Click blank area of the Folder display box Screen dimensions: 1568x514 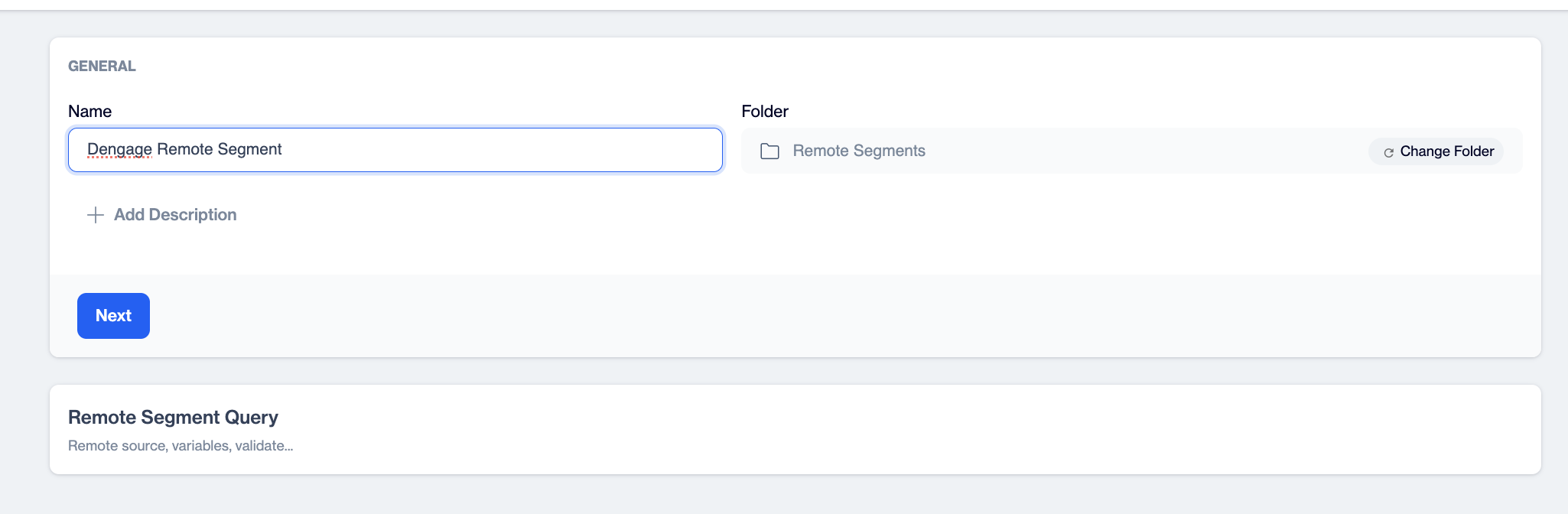(1147, 151)
